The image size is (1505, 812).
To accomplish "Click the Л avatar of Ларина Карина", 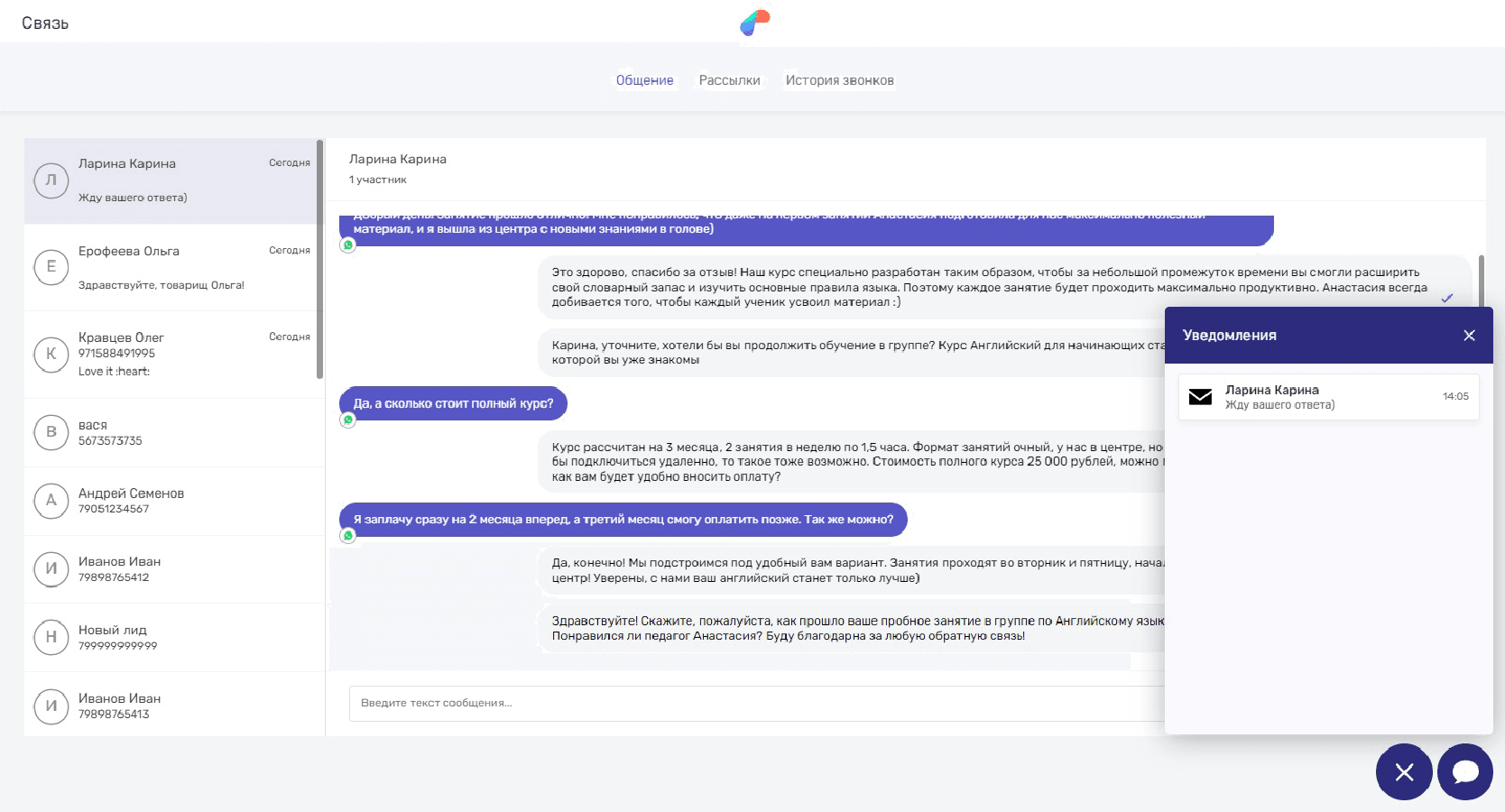I will 51,180.
